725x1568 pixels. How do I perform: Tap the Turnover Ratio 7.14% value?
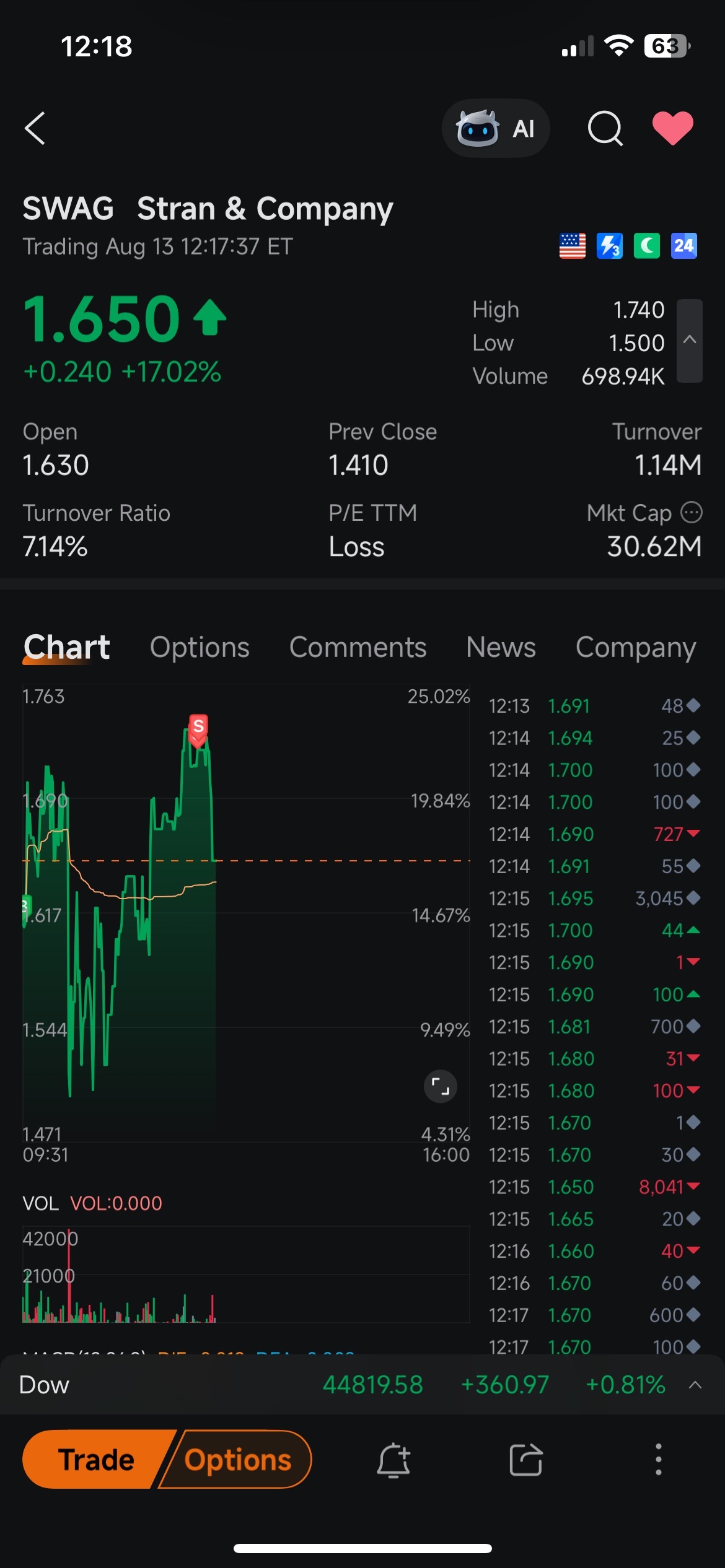55,546
